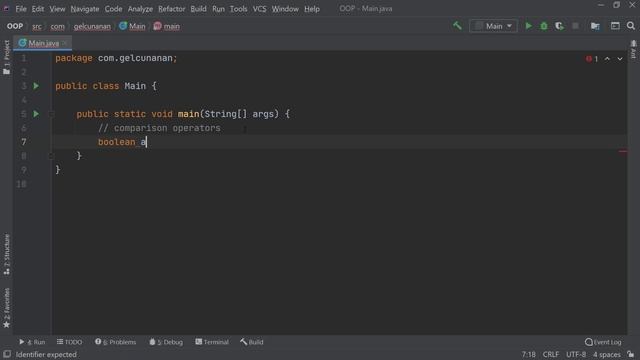
Task: Open the Event Log
Action: tap(603, 342)
